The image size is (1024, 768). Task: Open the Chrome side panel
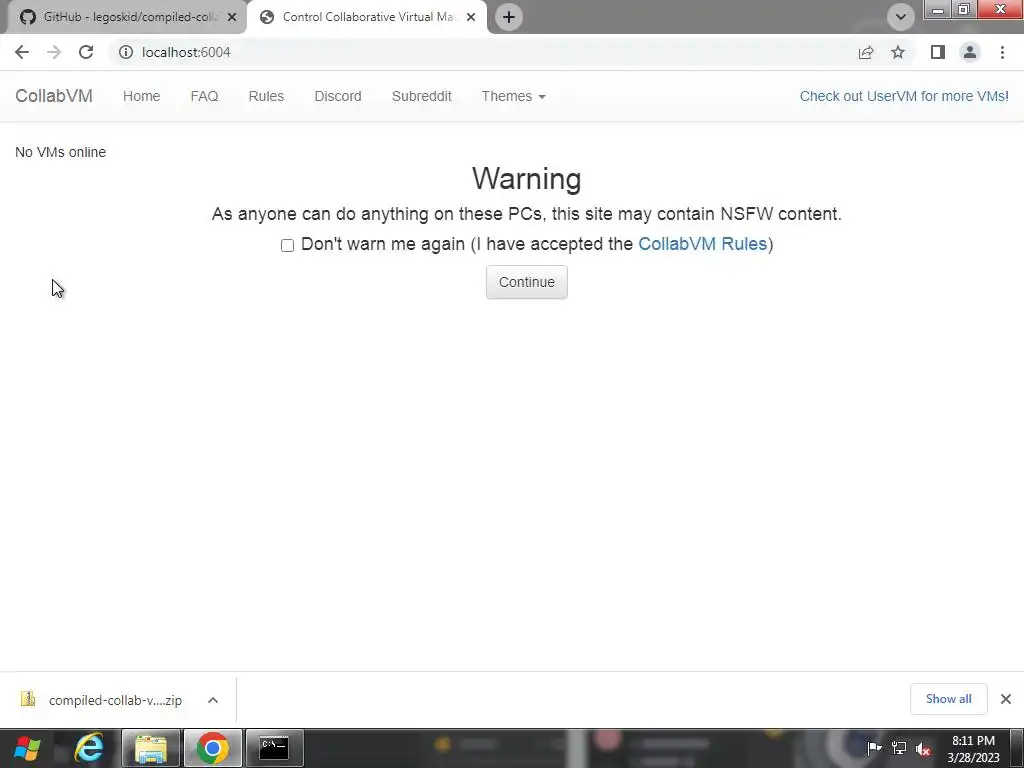(x=938, y=52)
